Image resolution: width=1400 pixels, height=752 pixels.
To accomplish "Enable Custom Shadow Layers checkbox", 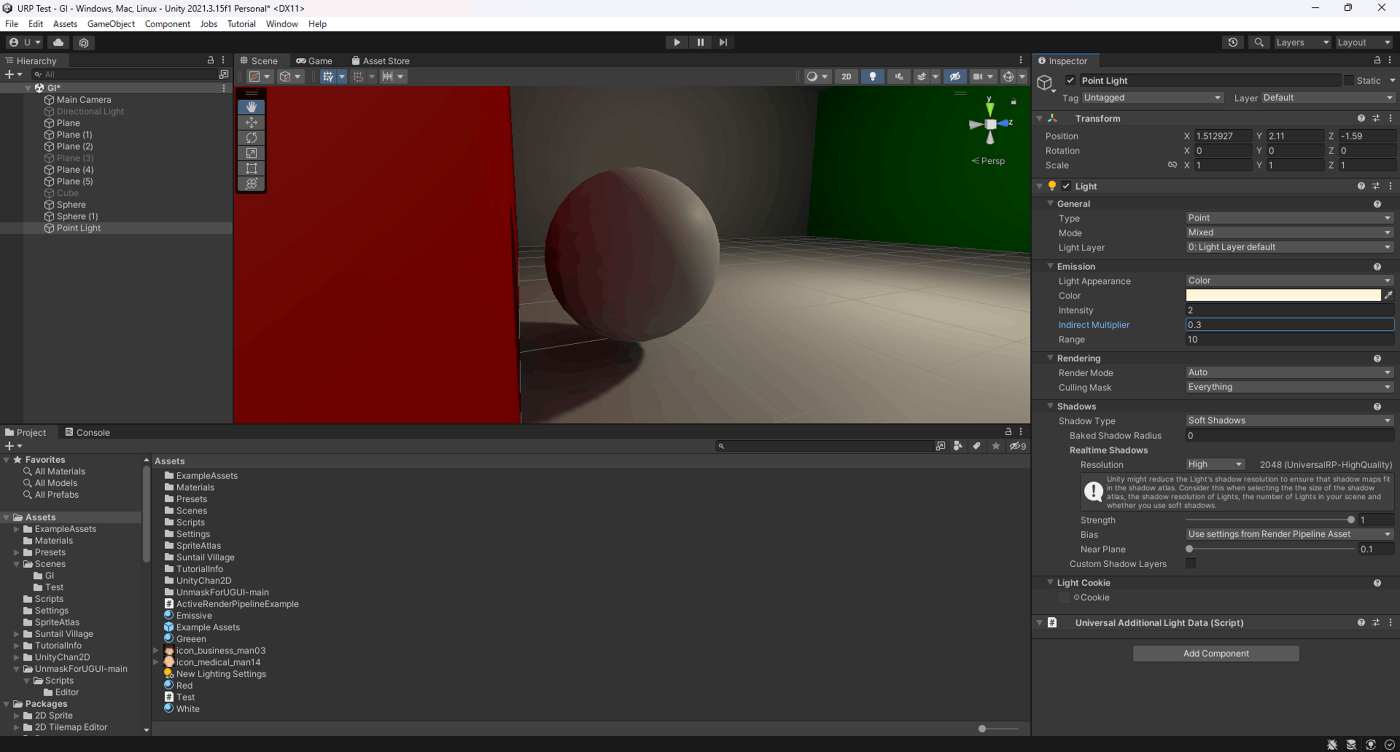I will [1191, 564].
